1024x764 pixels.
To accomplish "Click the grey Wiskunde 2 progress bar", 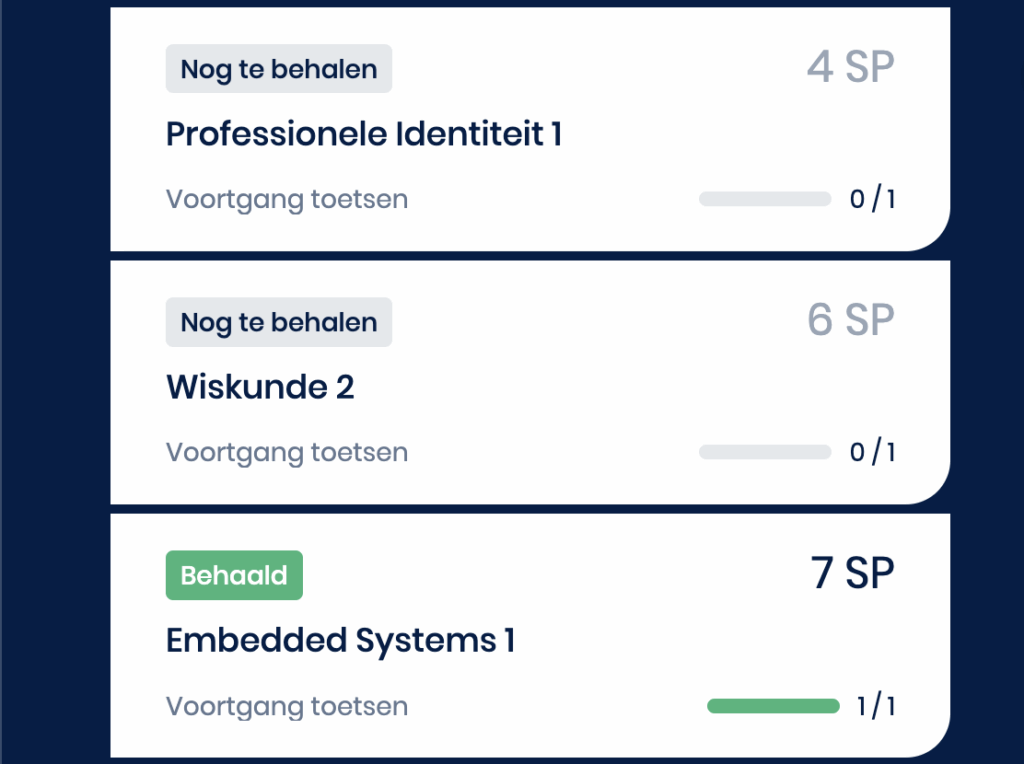I will click(x=765, y=452).
